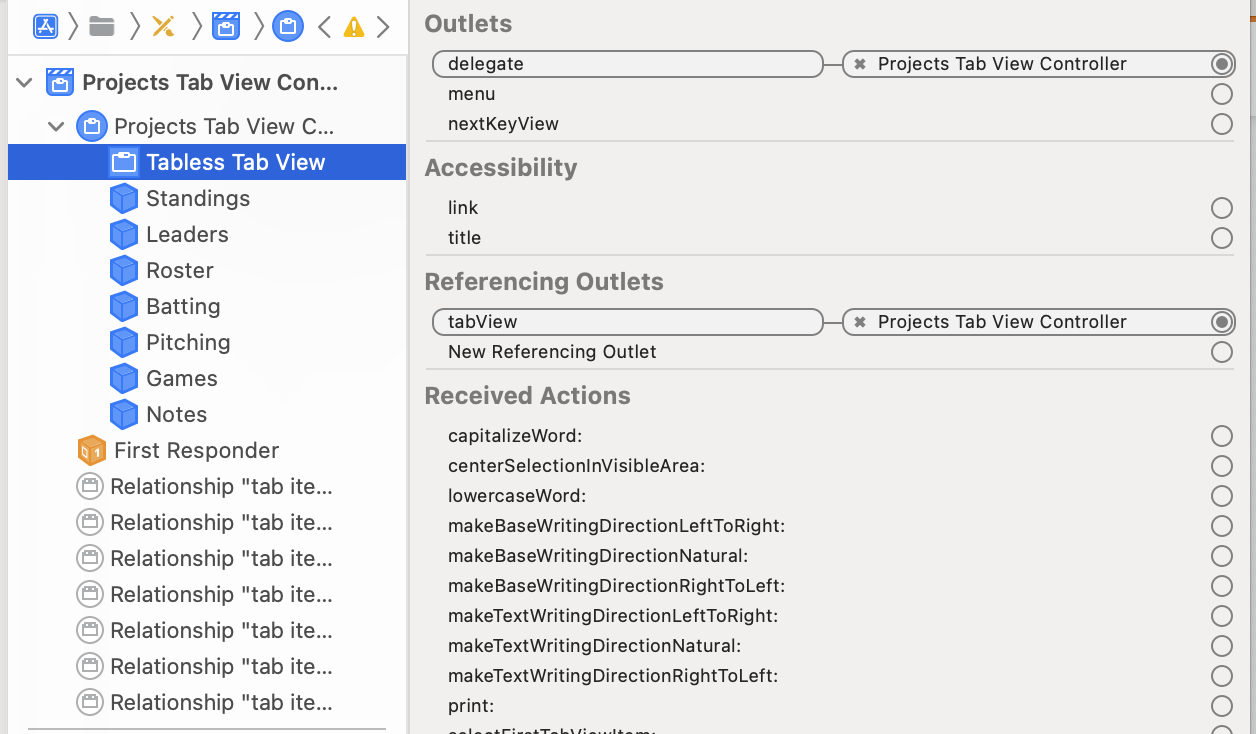The height and width of the screenshot is (734, 1256).
Task: Click the last Relationship "tab ite..." icon
Action: pos(90,702)
